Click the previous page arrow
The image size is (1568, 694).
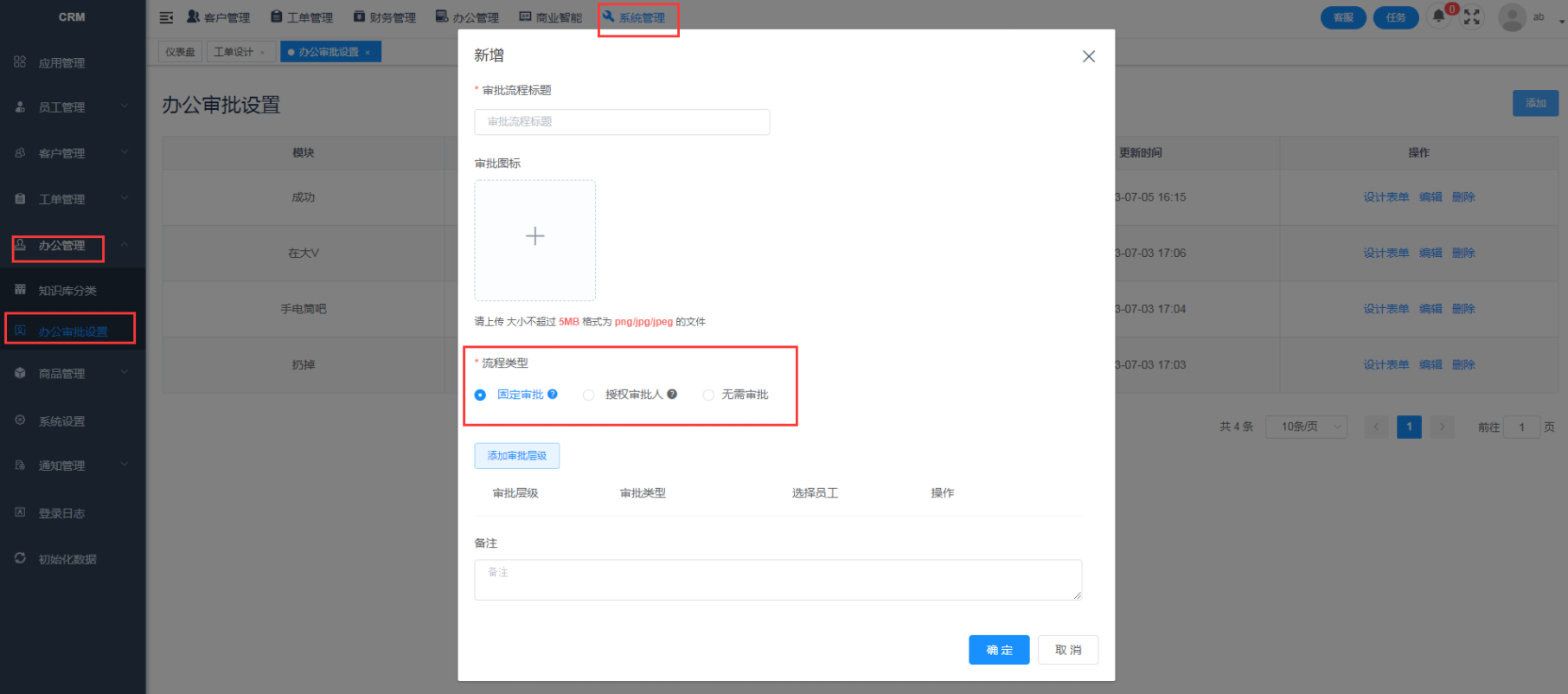coord(1376,427)
